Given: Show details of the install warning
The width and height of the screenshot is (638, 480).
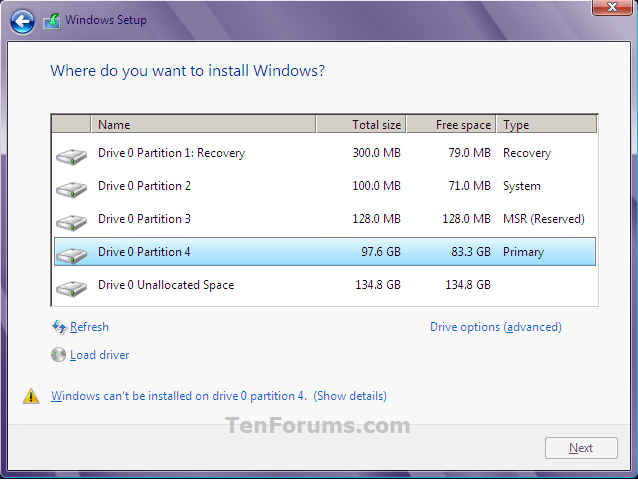Looking at the screenshot, I should coord(350,396).
